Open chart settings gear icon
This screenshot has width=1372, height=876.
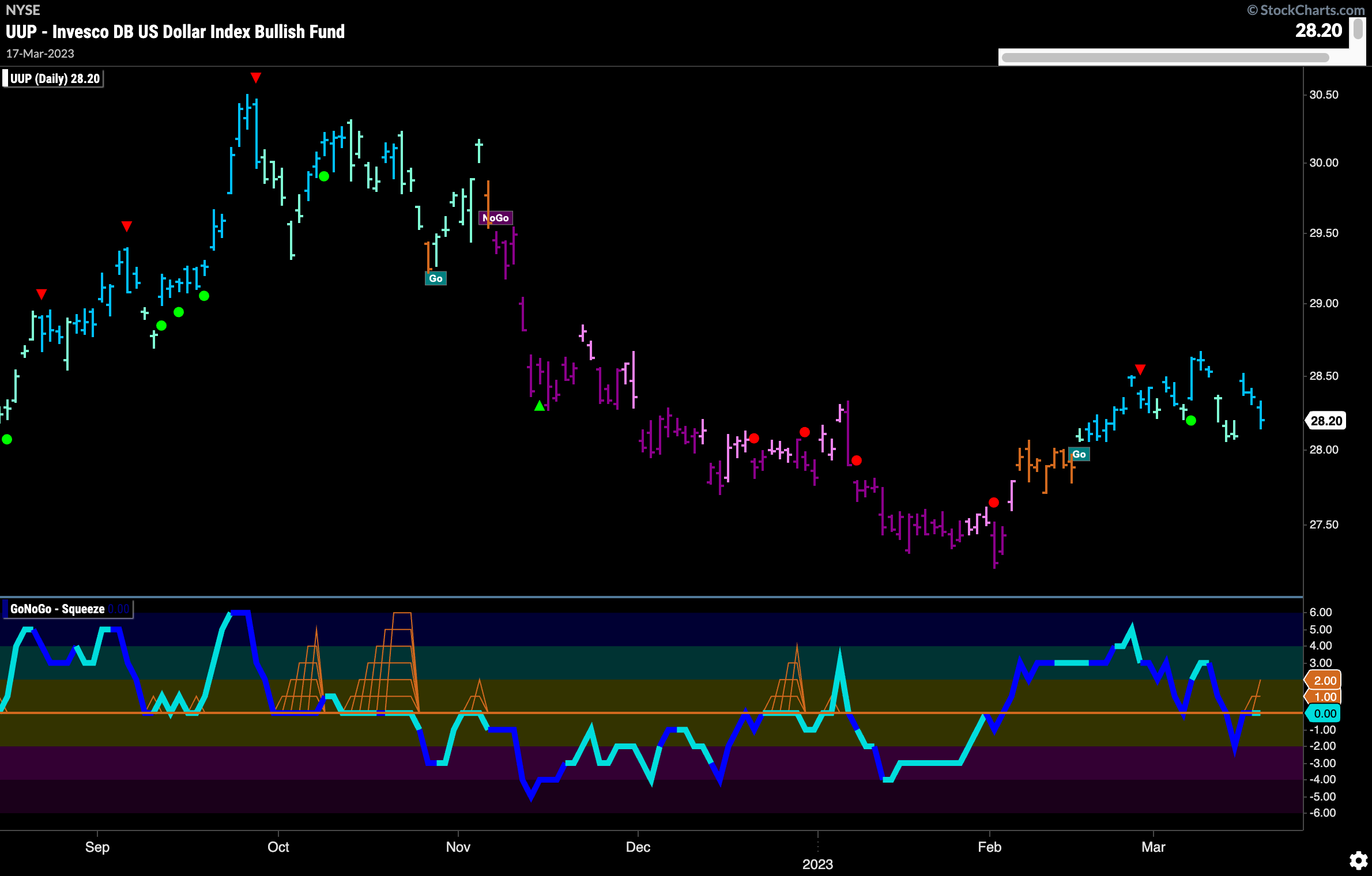click(x=1359, y=860)
